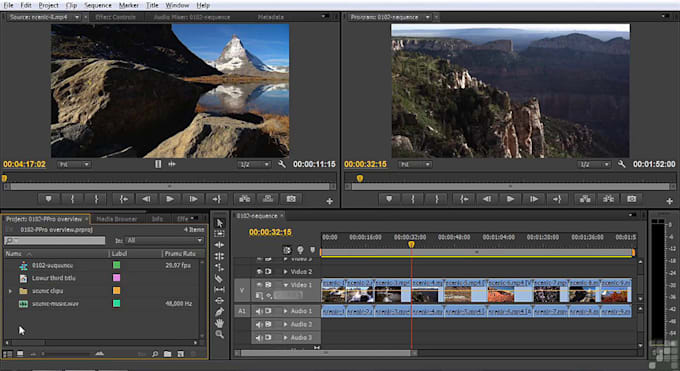The height and width of the screenshot is (371, 680).
Task: Select the Hand tool
Action: click(219, 323)
